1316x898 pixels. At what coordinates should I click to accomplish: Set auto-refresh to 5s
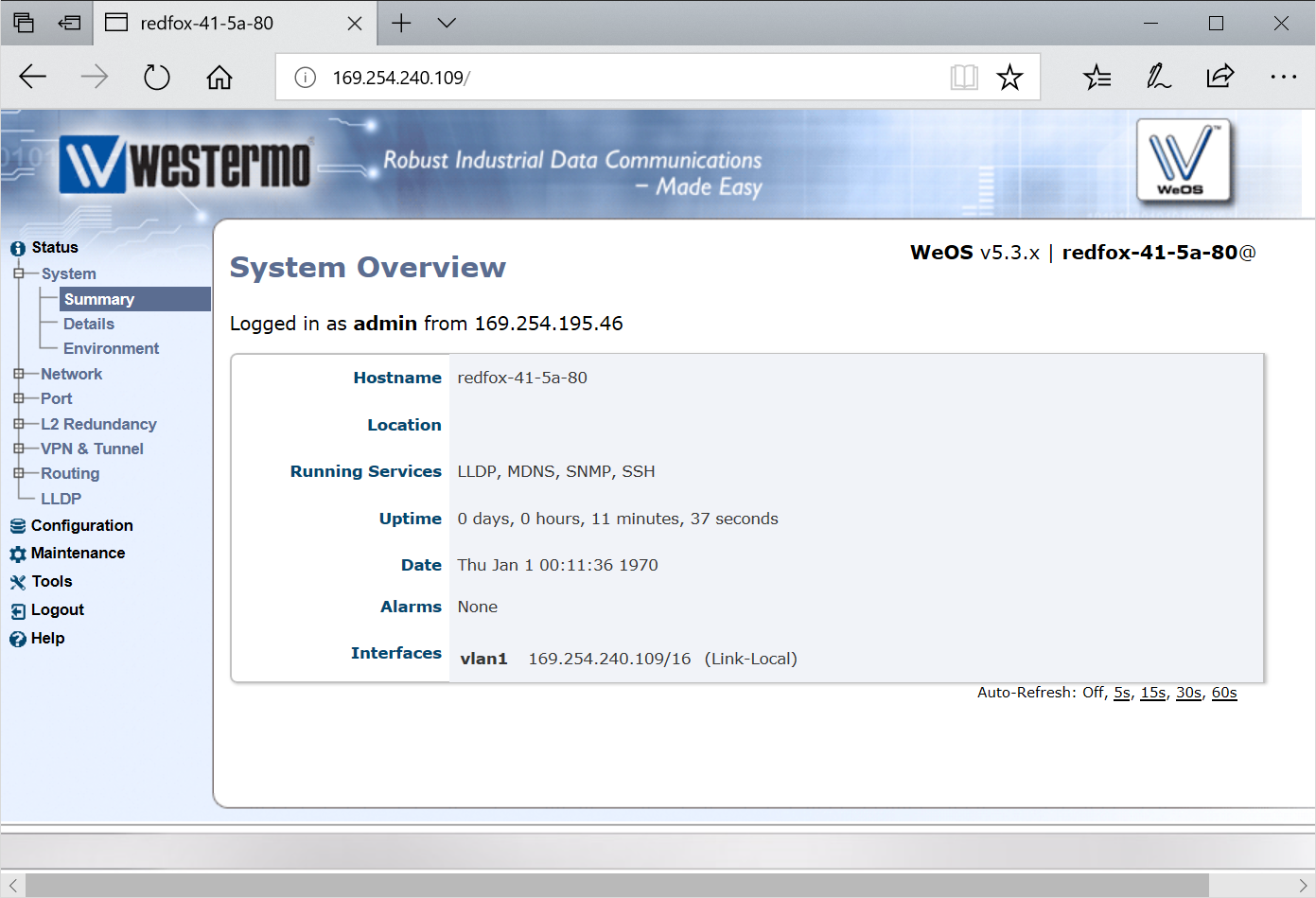tap(1122, 693)
